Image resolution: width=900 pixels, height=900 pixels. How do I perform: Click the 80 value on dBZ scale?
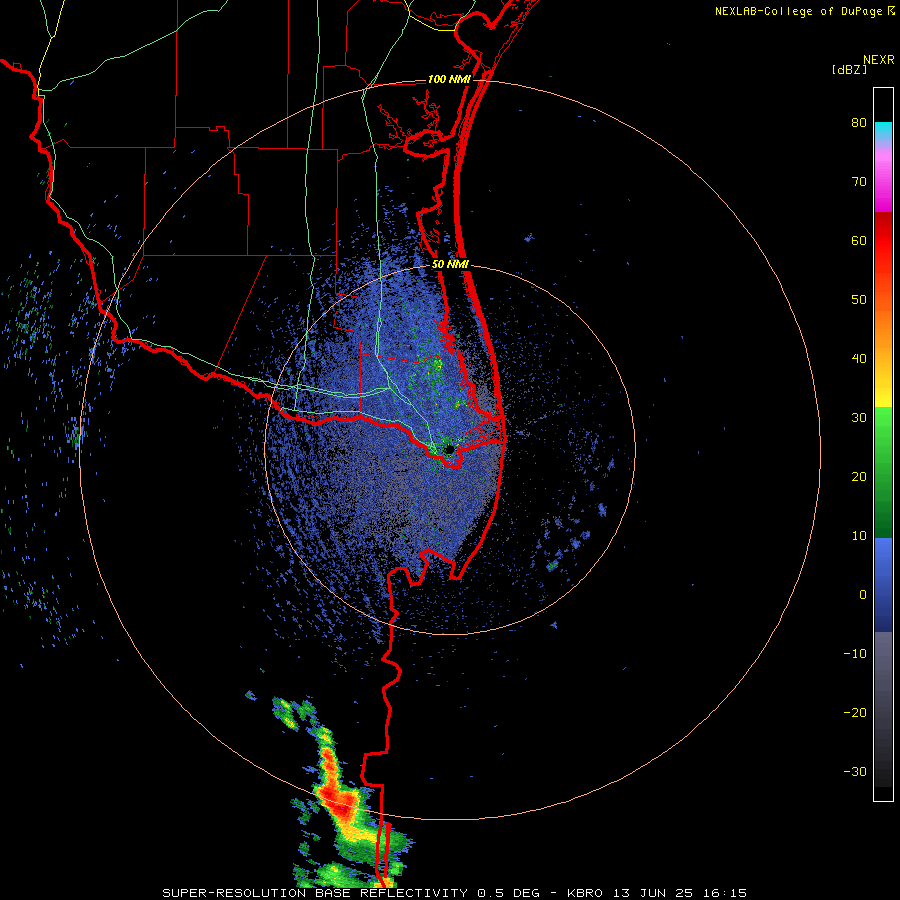(859, 123)
